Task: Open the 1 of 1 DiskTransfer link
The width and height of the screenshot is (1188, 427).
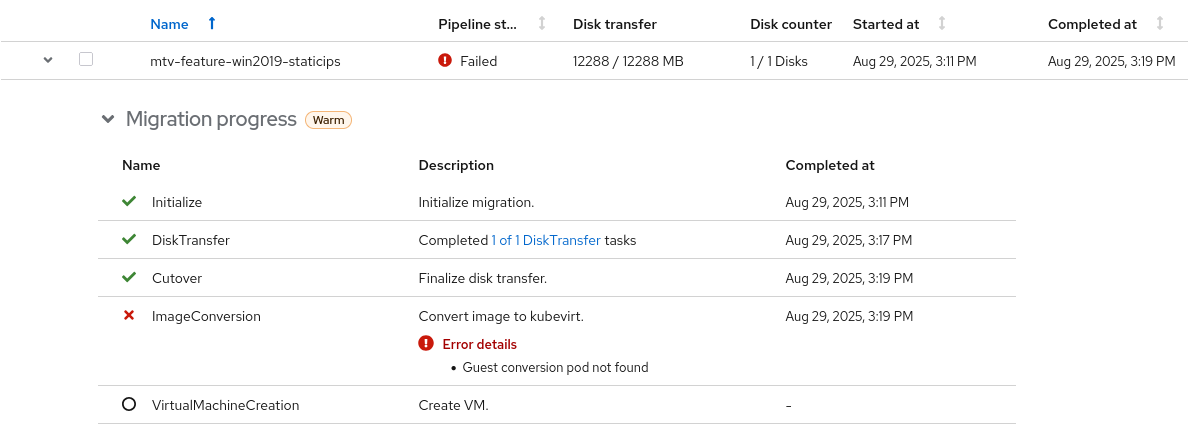Action: pos(546,240)
